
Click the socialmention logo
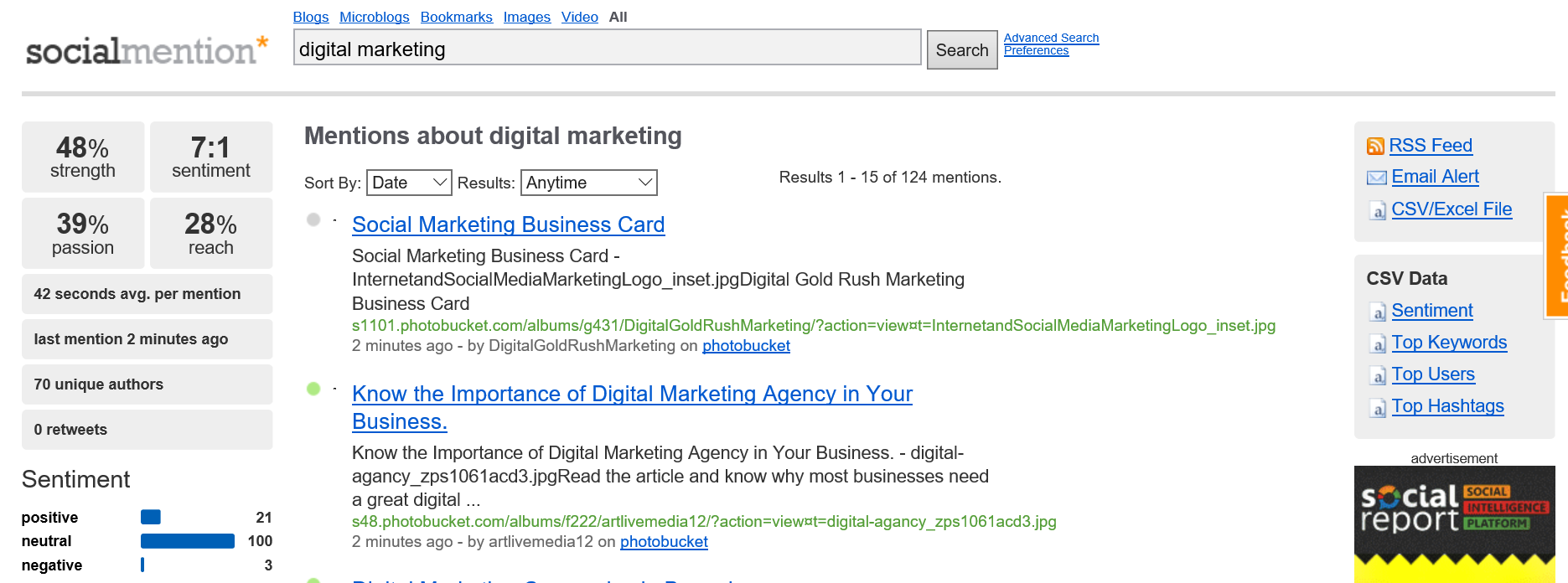pos(147,50)
